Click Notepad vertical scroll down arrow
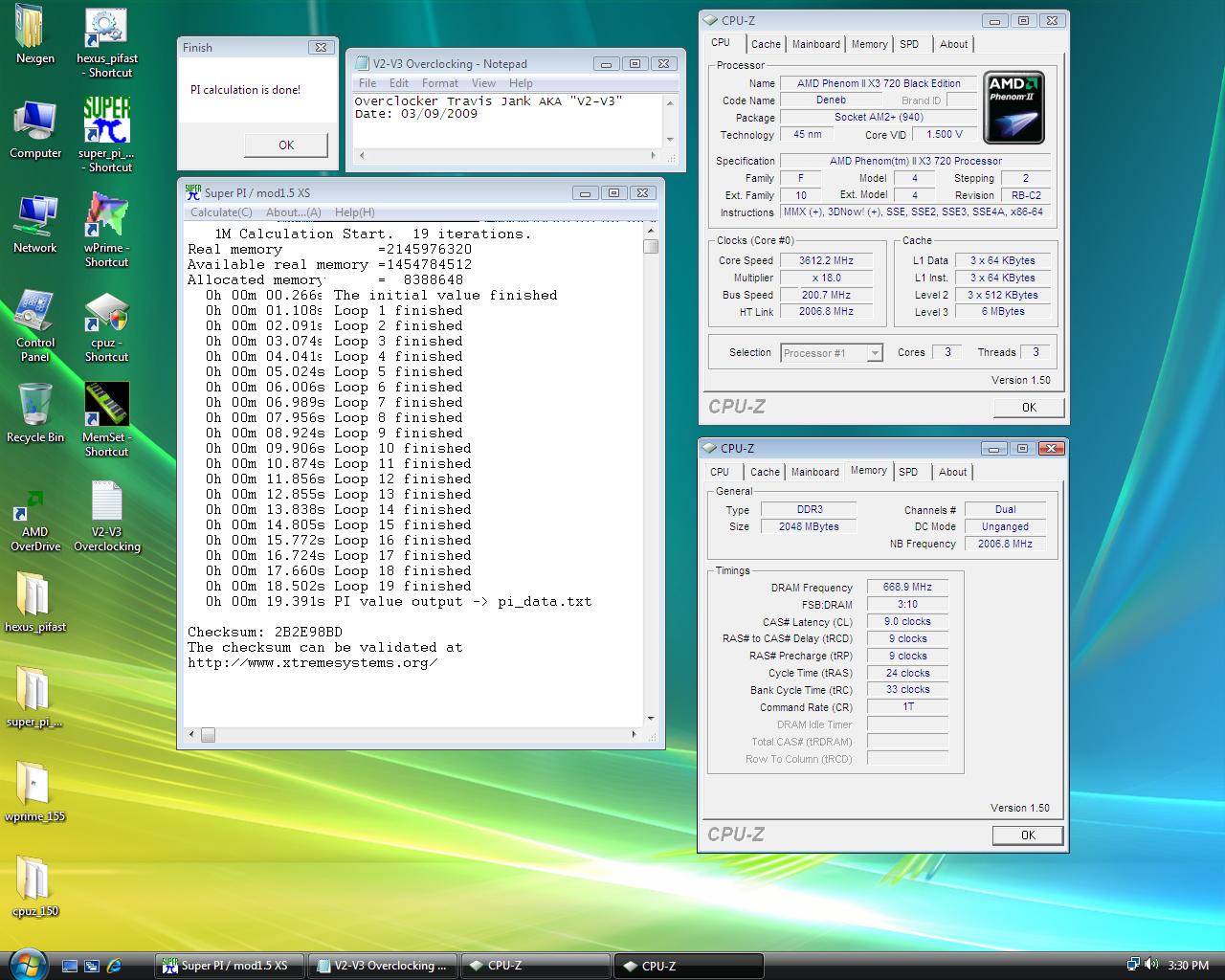1225x980 pixels. [670, 140]
